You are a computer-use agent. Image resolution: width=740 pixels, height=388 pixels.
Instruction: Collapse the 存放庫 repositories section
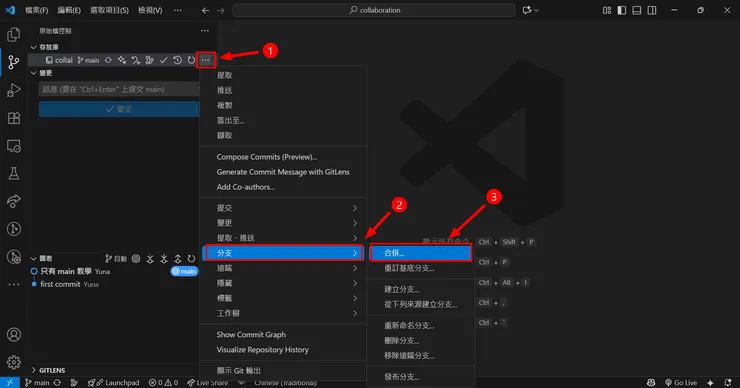tap(34, 47)
